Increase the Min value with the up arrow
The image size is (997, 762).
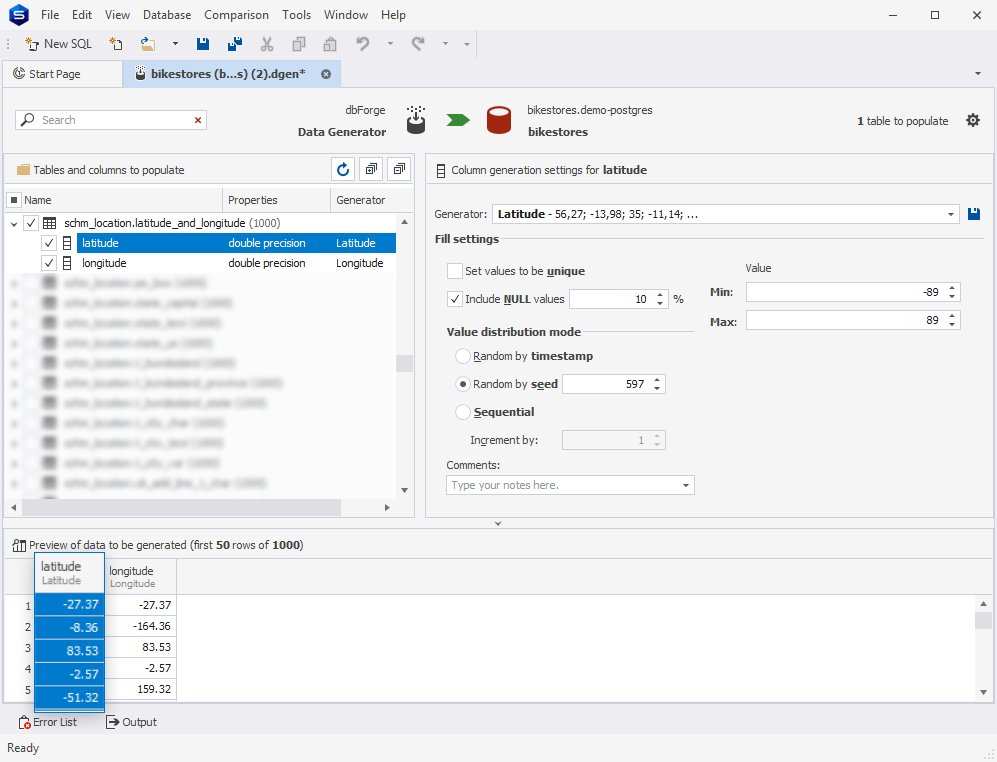pos(952,287)
